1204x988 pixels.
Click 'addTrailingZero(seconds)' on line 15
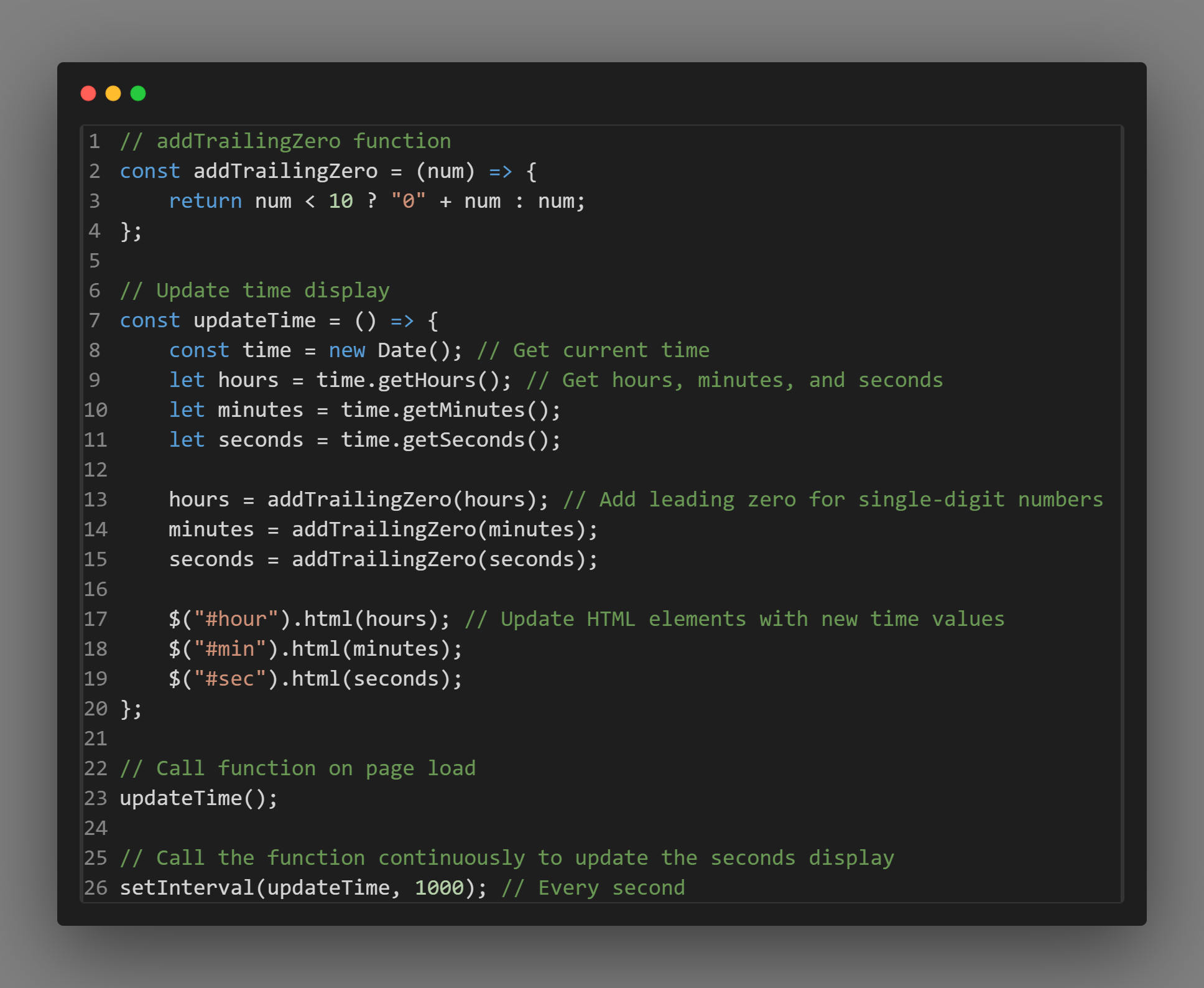tap(439, 559)
